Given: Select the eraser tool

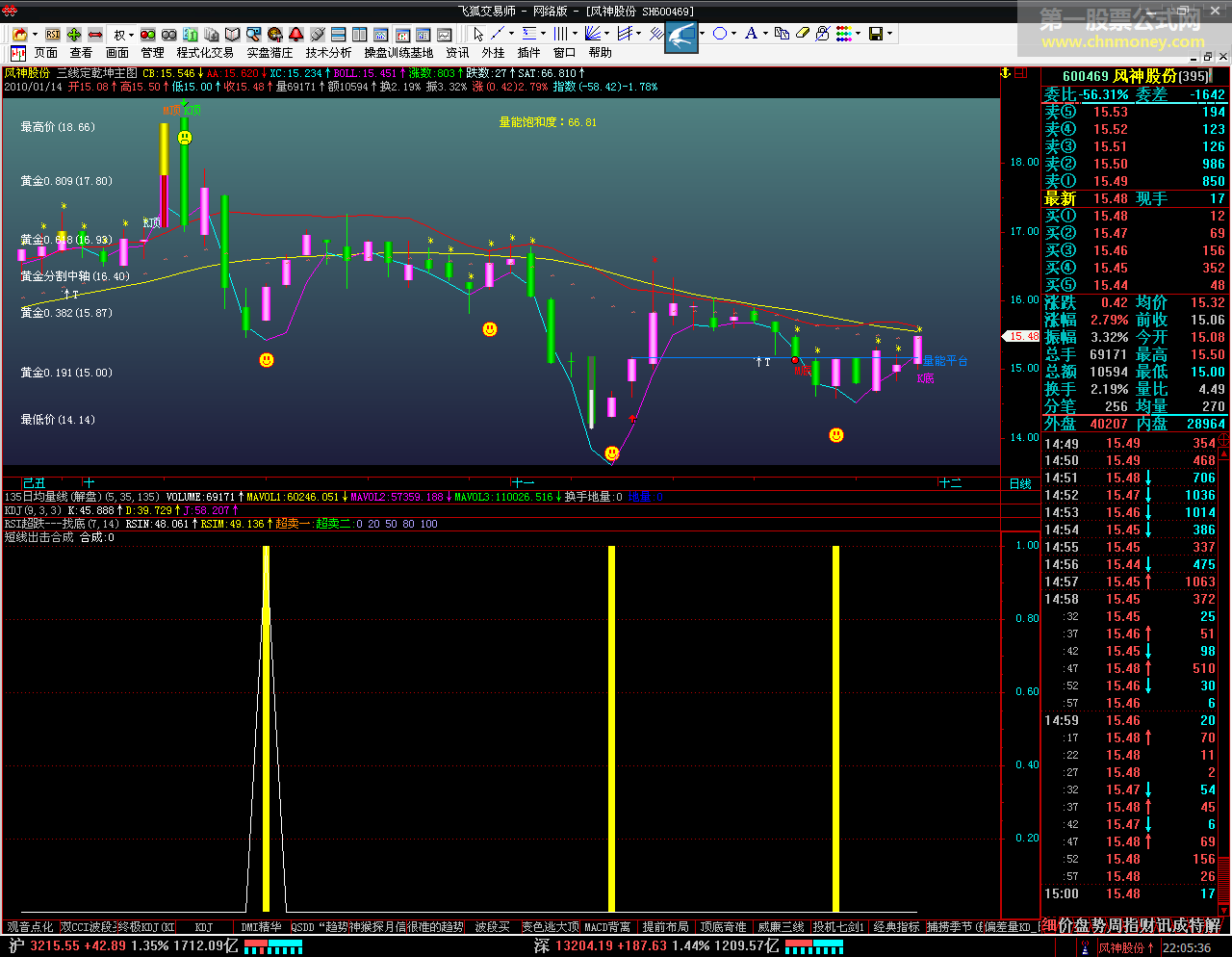Looking at the screenshot, I should tap(802, 34).
